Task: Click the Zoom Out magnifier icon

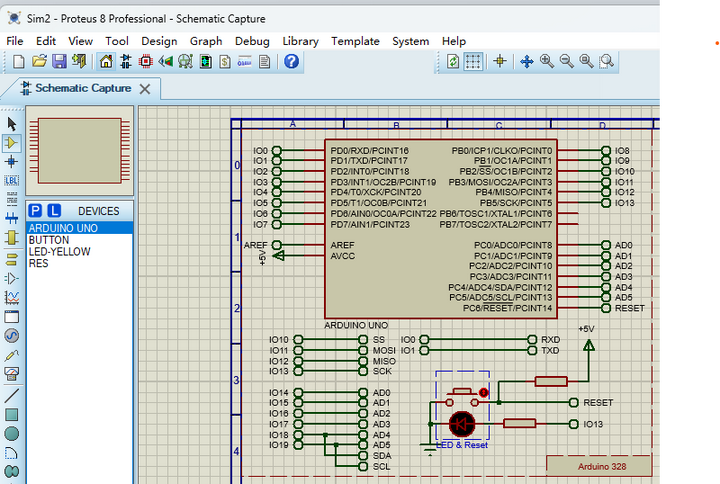Action: coord(567,62)
